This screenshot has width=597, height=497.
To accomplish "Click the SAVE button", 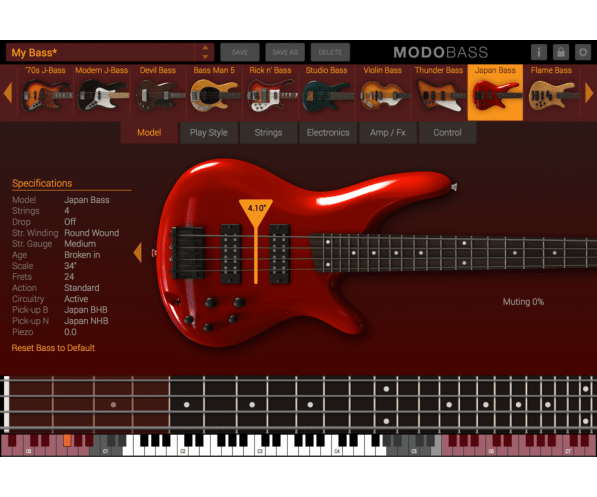I will [x=240, y=52].
